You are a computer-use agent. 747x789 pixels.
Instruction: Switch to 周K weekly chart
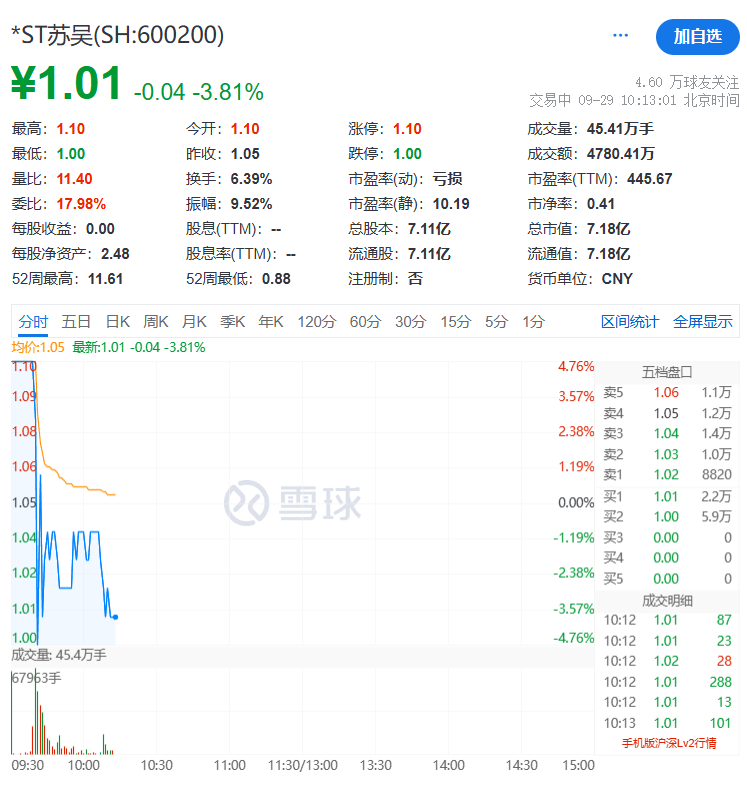pyautogui.click(x=156, y=321)
